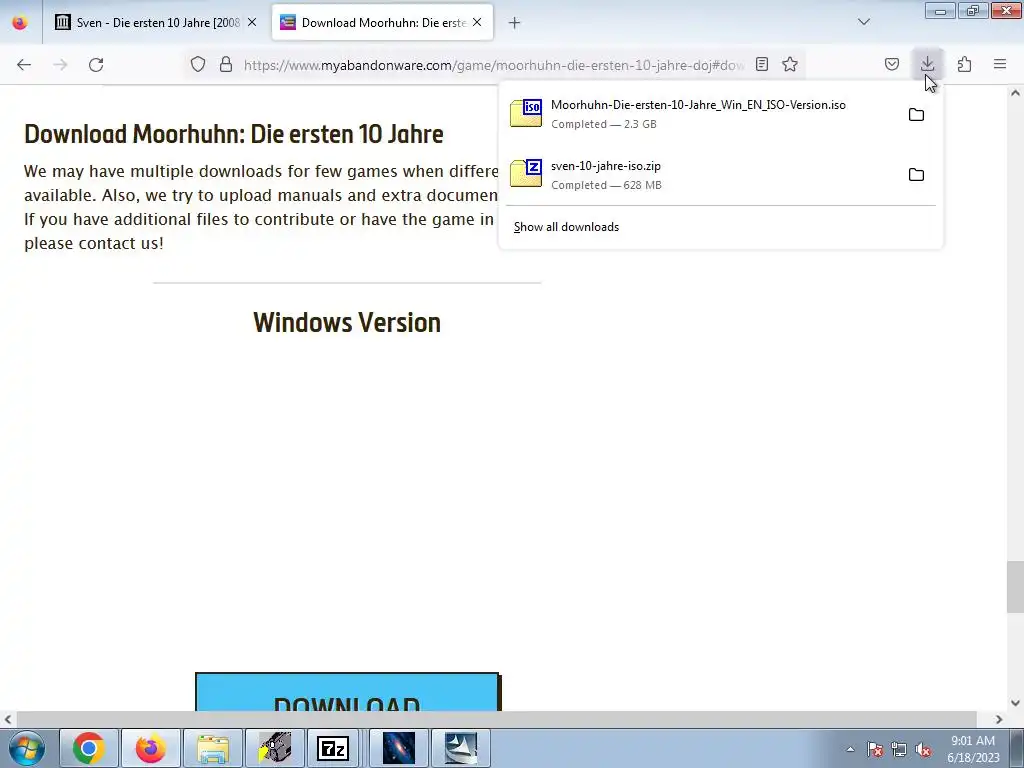Open 7-Zip from the taskbar
The width and height of the screenshot is (1024, 768).
(x=333, y=748)
